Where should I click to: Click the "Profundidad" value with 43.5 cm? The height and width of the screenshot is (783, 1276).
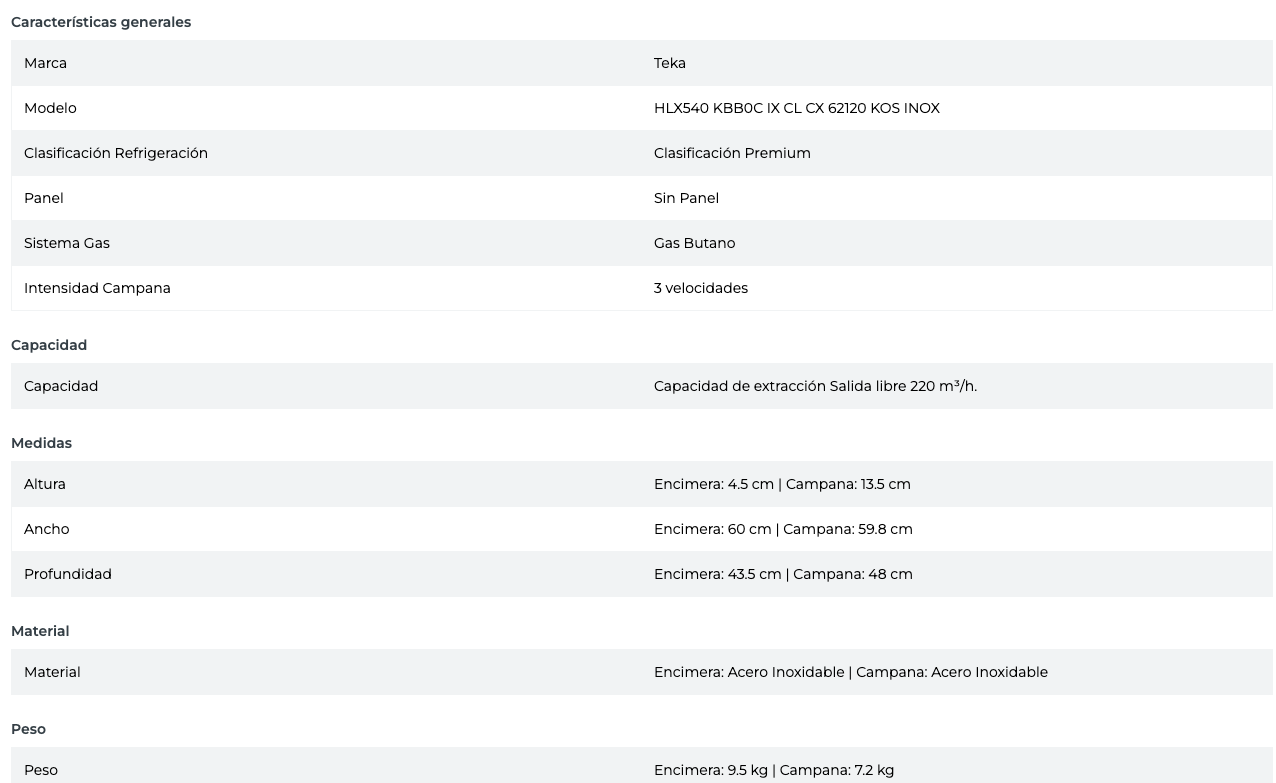783,574
